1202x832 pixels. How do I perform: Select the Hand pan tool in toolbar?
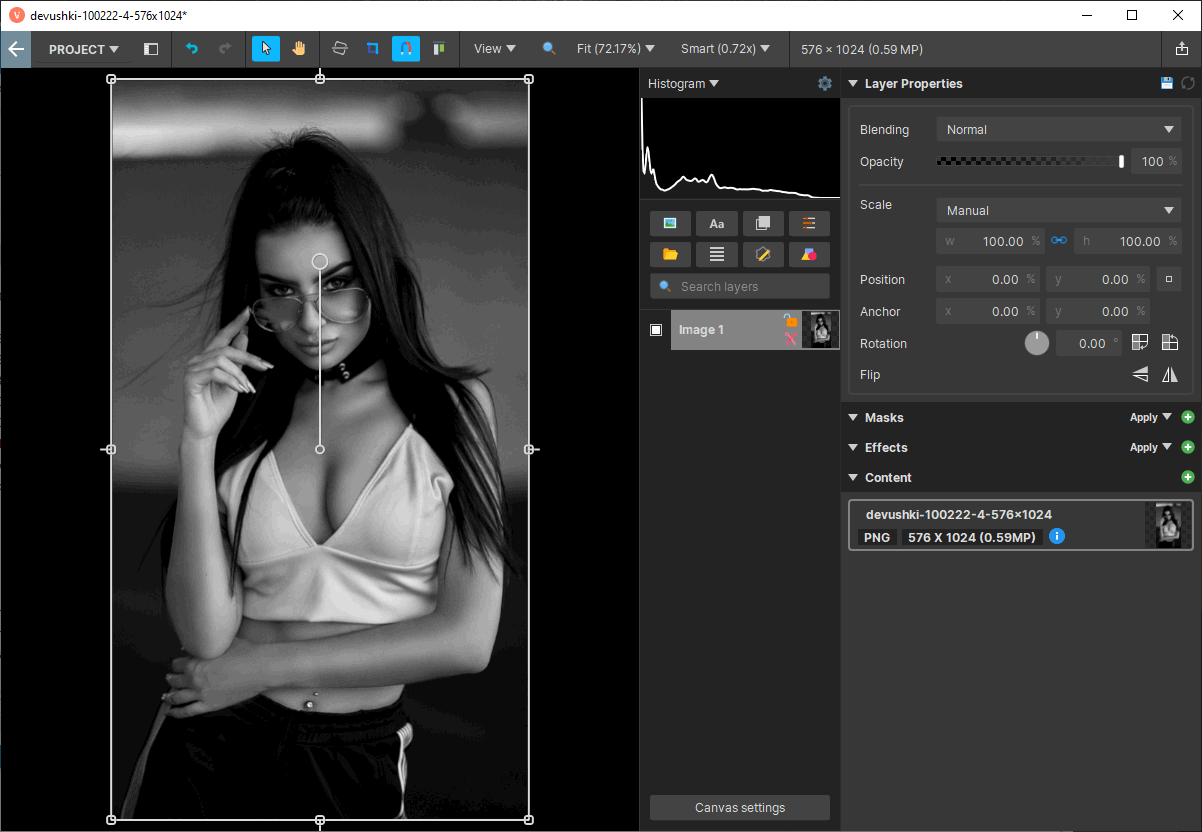[x=299, y=48]
